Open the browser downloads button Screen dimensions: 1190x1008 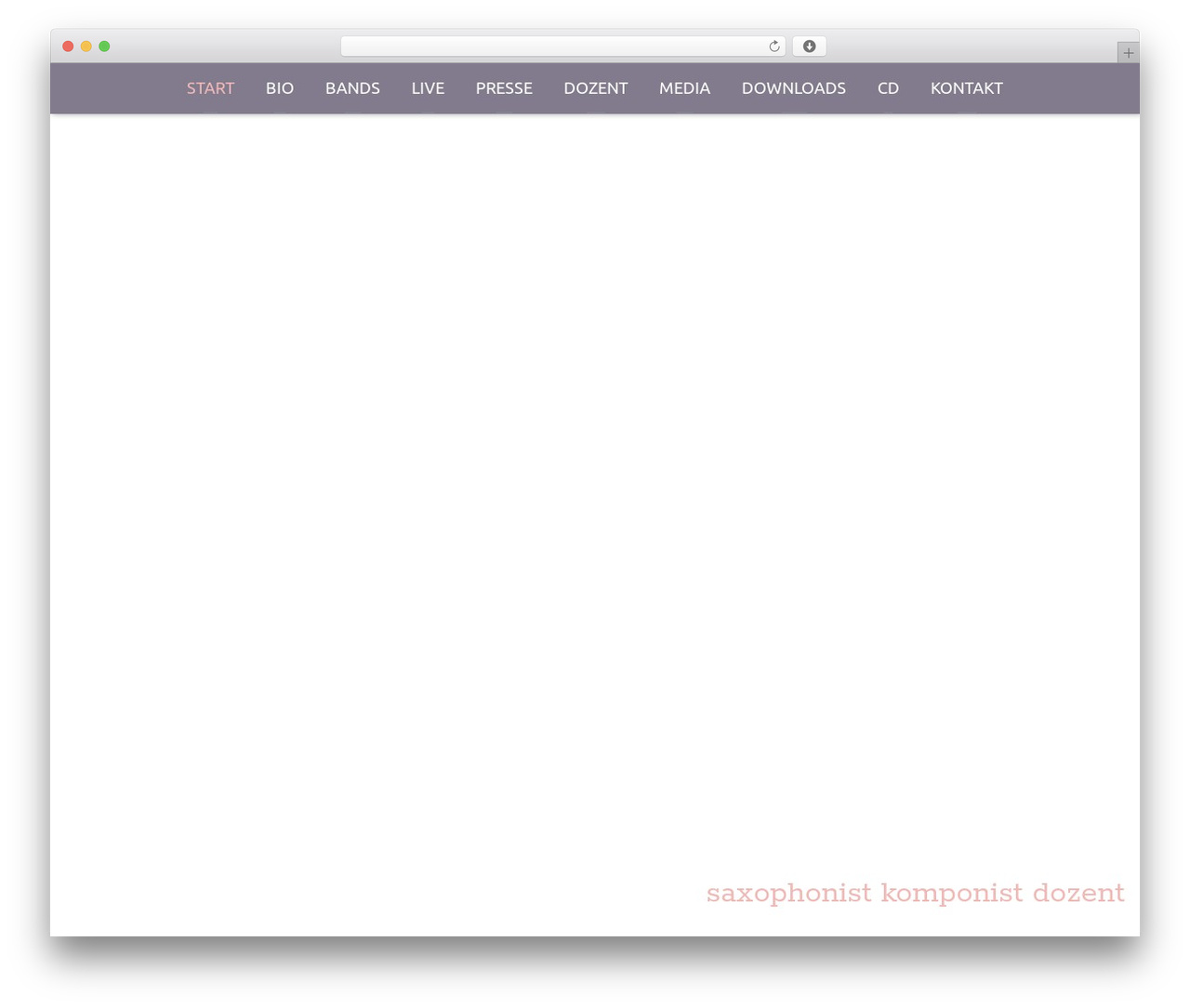pyautogui.click(x=809, y=46)
